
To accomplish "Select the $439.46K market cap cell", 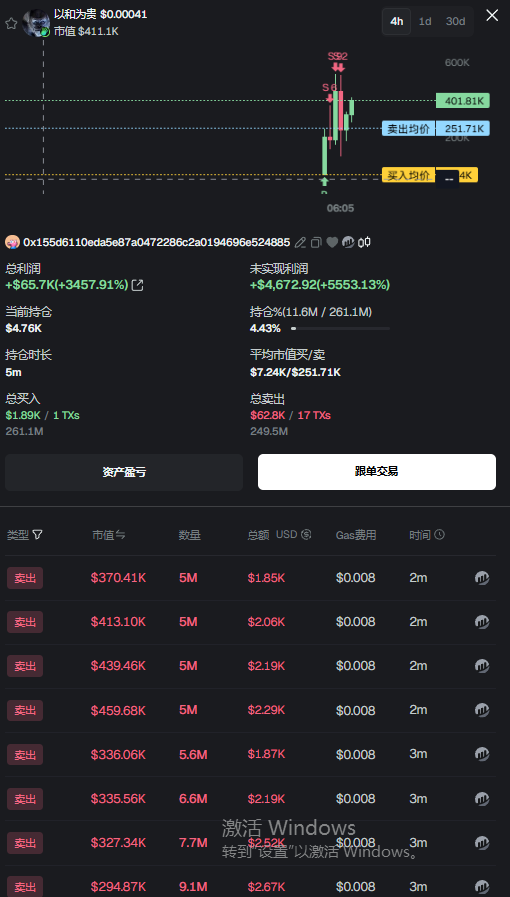I will pyautogui.click(x=118, y=666).
